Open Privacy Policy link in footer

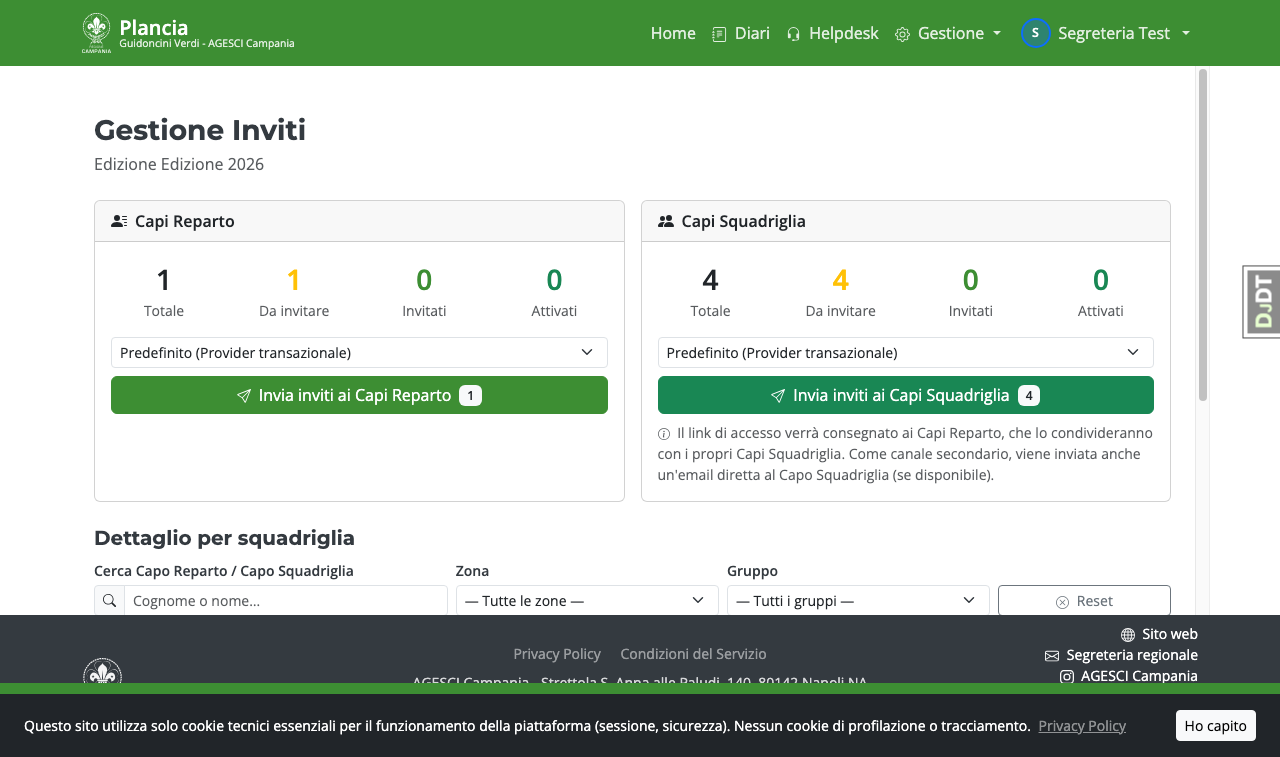(x=557, y=654)
